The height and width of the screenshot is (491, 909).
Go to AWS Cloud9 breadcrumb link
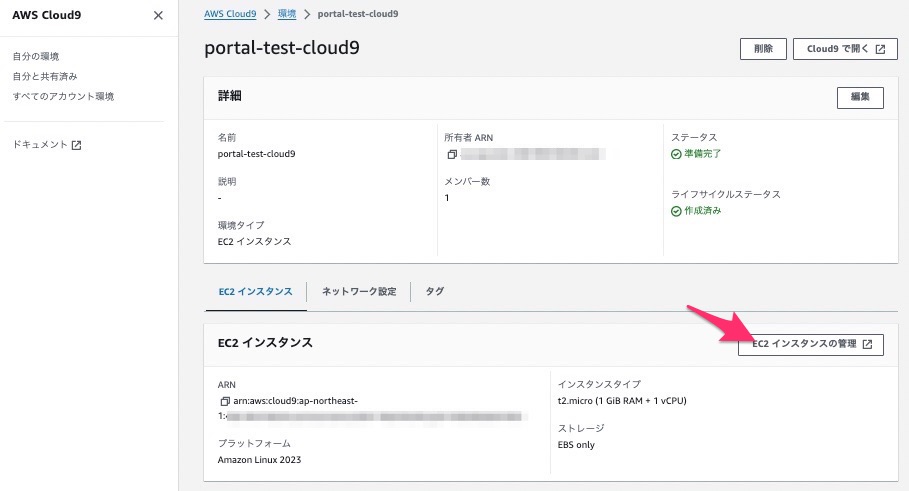point(230,14)
